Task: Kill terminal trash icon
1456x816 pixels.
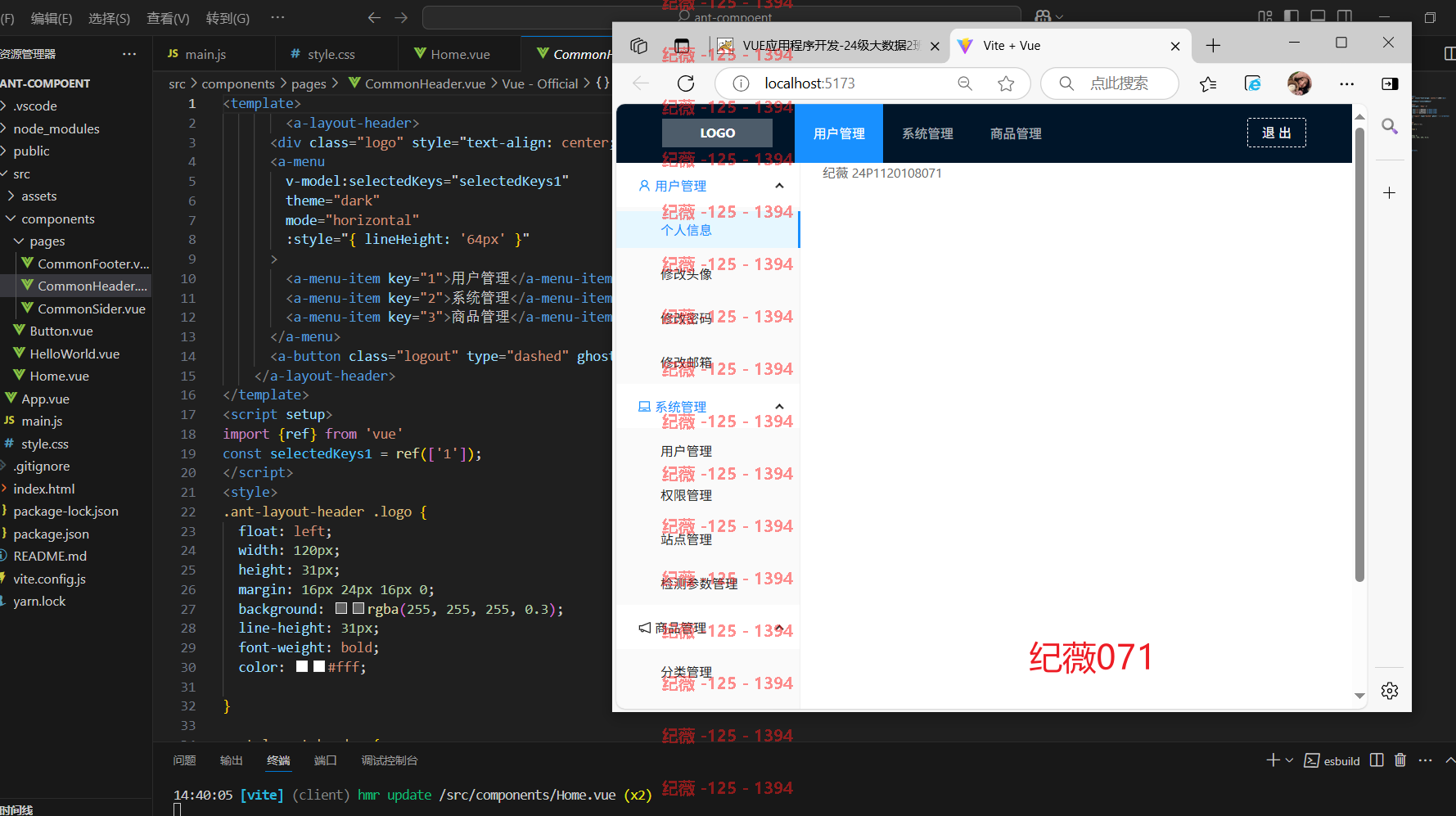Action: pos(1400,760)
